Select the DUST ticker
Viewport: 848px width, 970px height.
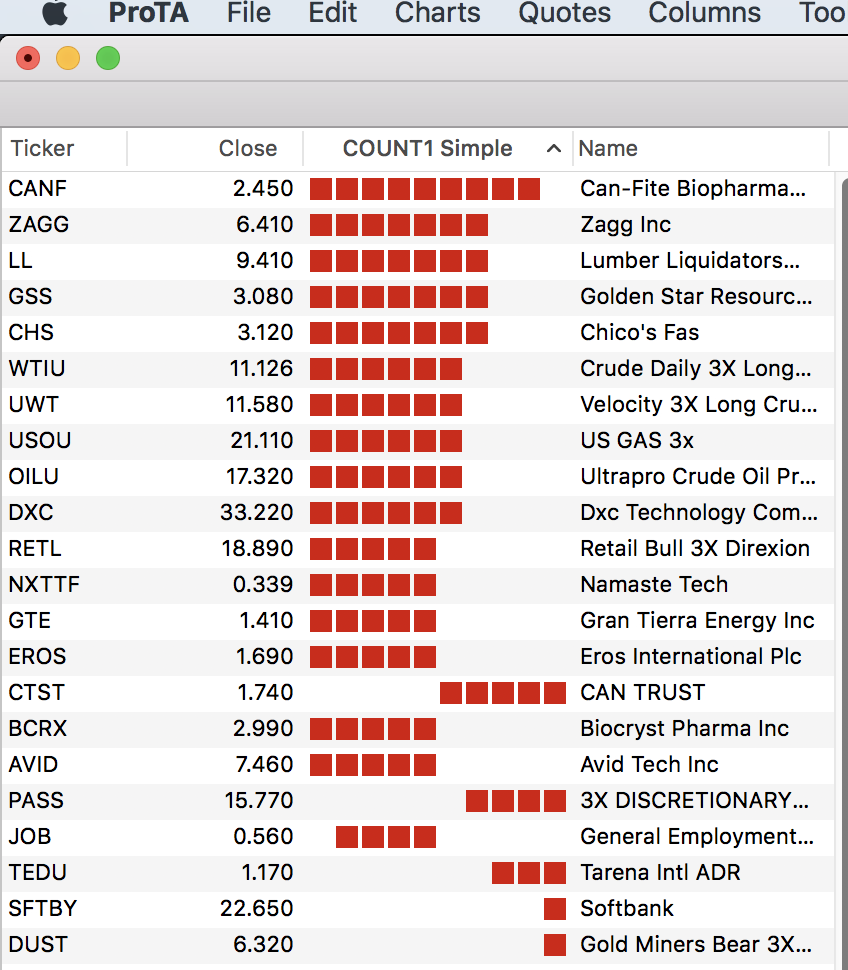[38, 945]
